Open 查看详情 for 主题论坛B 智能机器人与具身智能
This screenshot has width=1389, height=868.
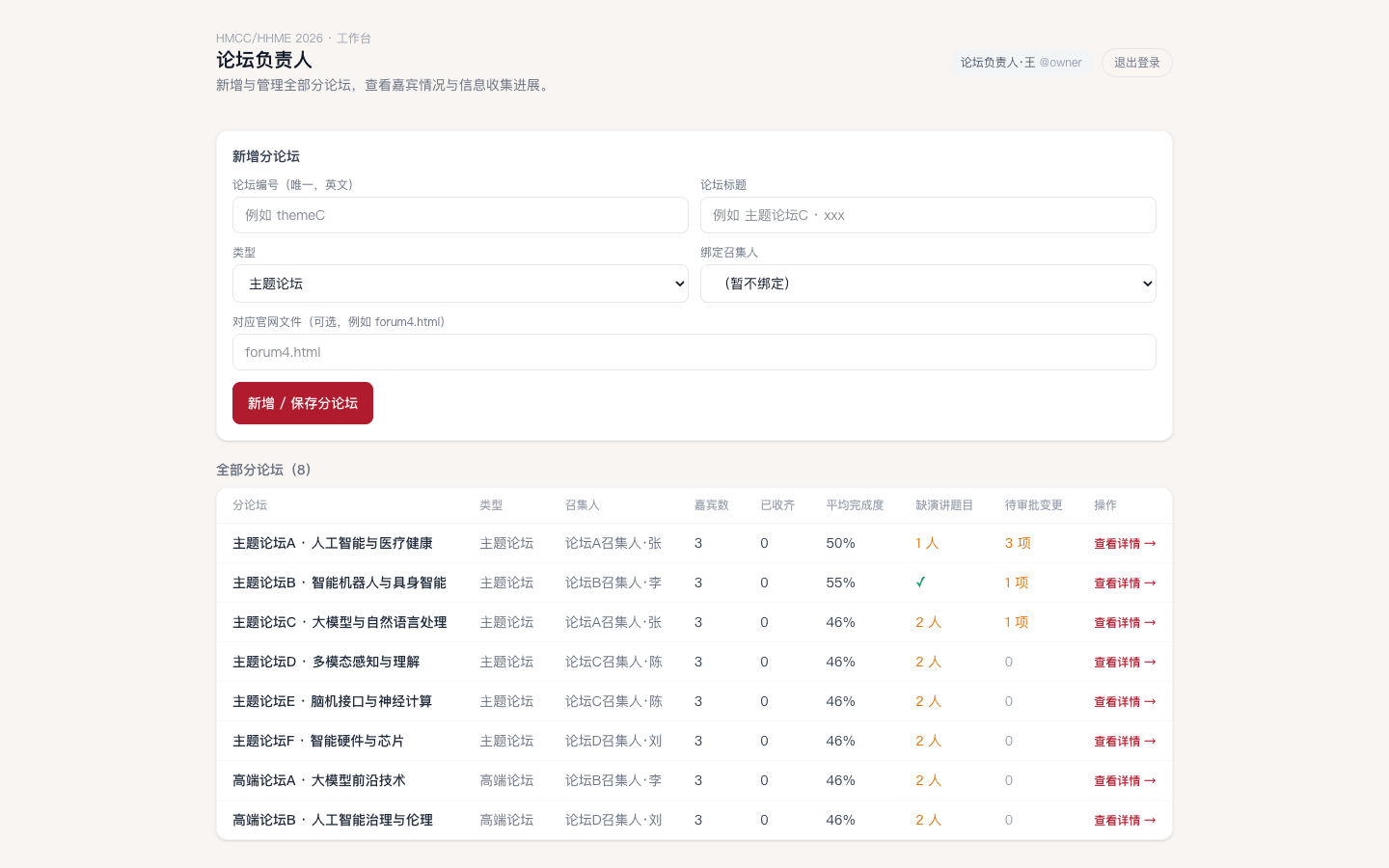(1125, 583)
